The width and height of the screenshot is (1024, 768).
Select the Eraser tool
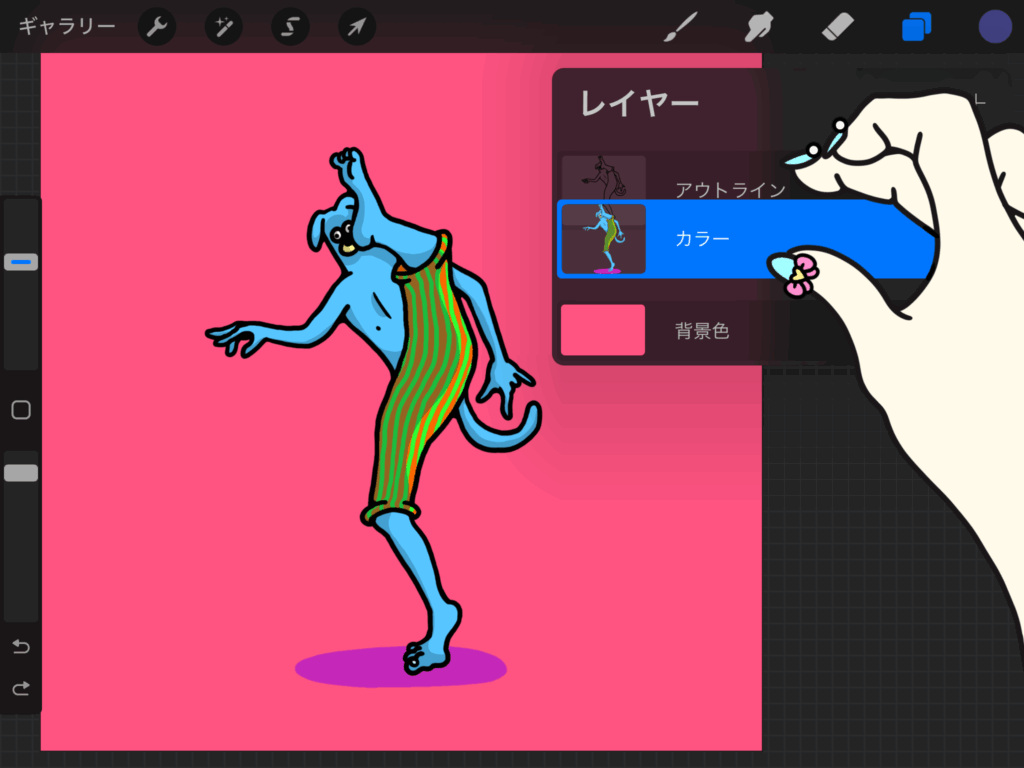[x=838, y=27]
